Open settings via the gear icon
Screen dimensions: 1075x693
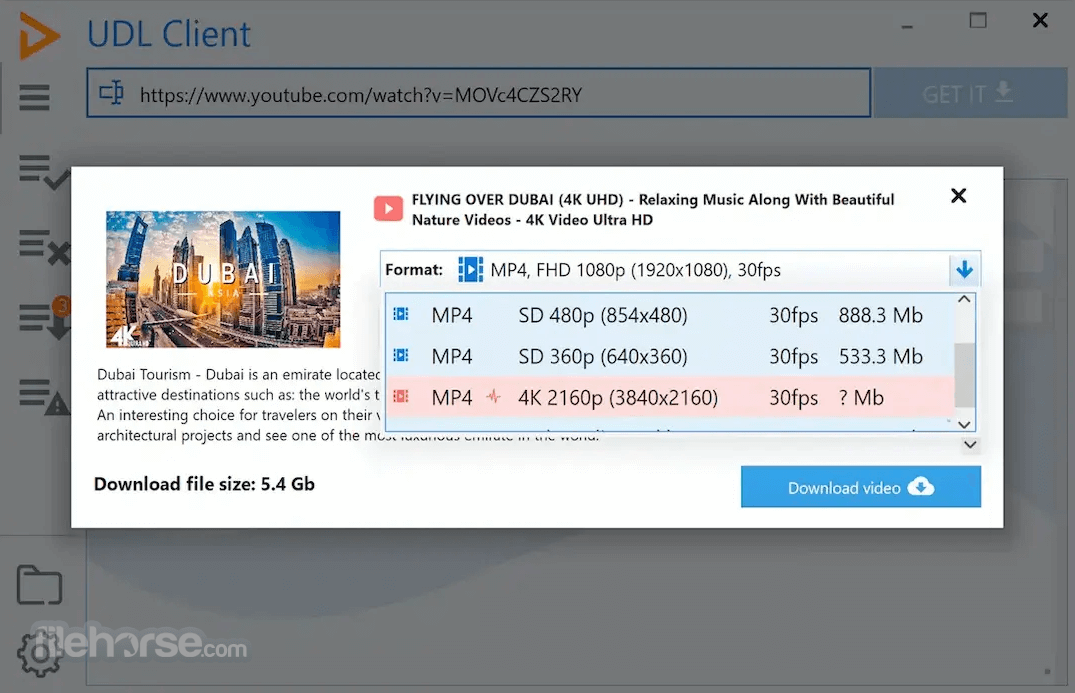39,653
